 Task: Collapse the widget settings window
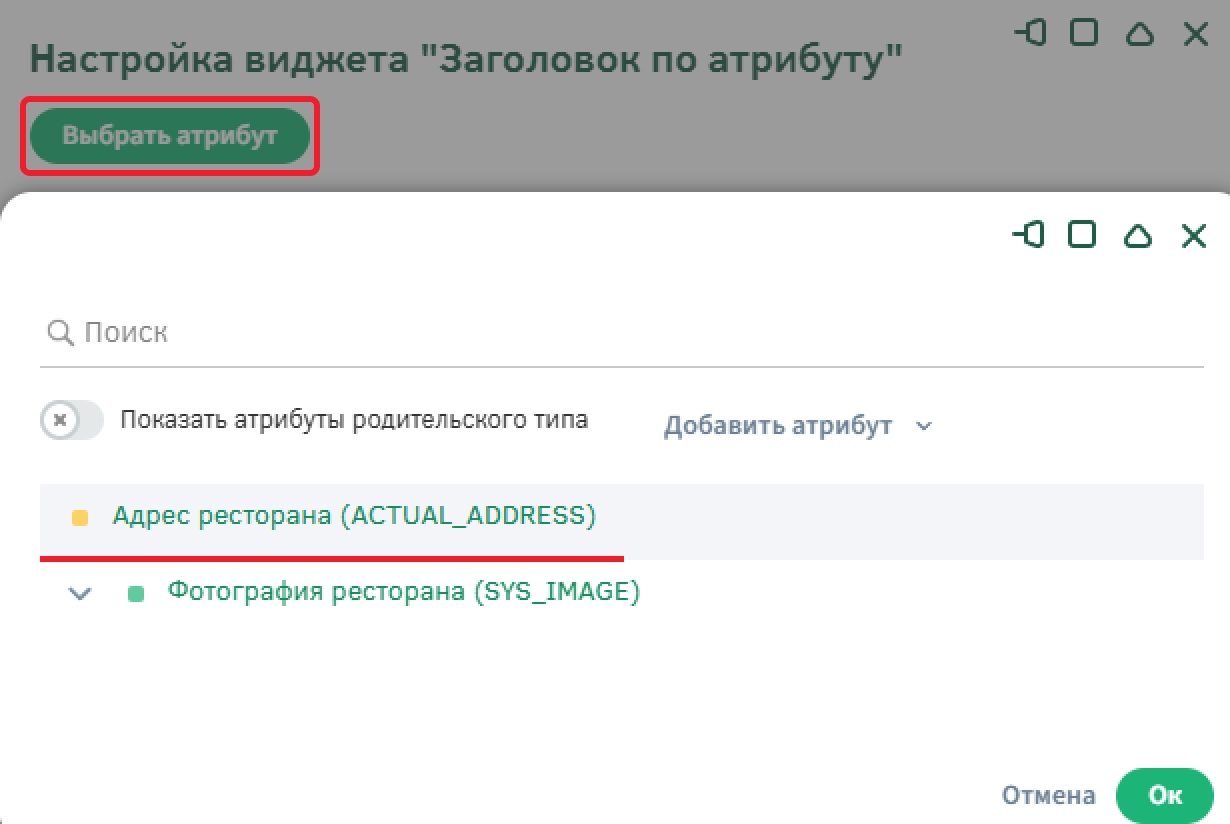1139,35
